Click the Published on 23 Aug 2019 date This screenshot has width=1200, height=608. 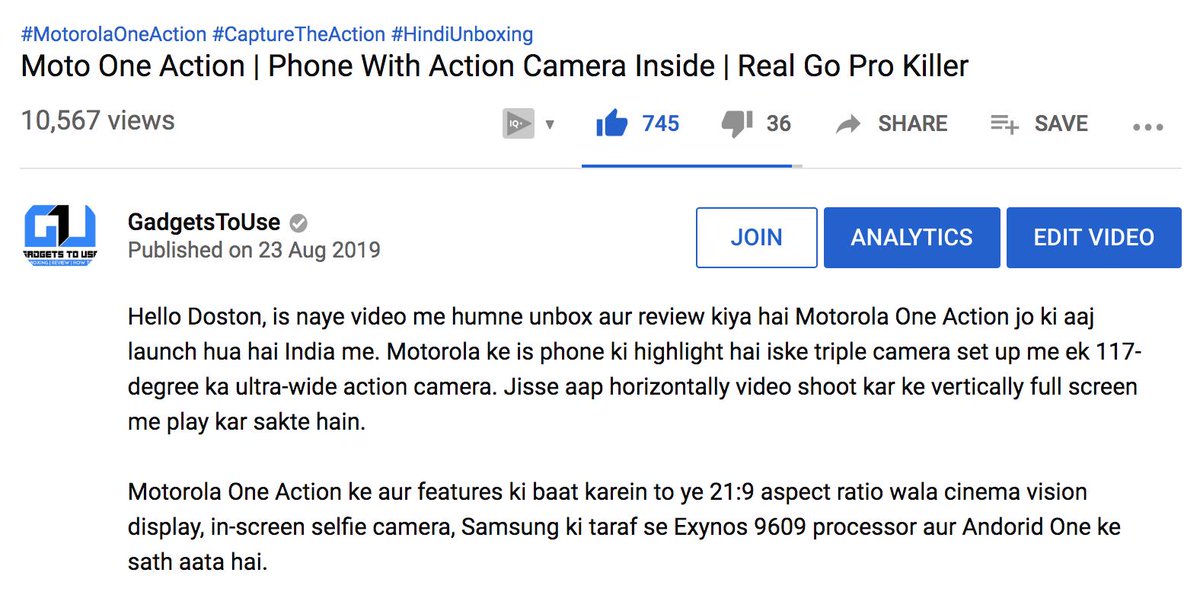pyautogui.click(x=254, y=250)
